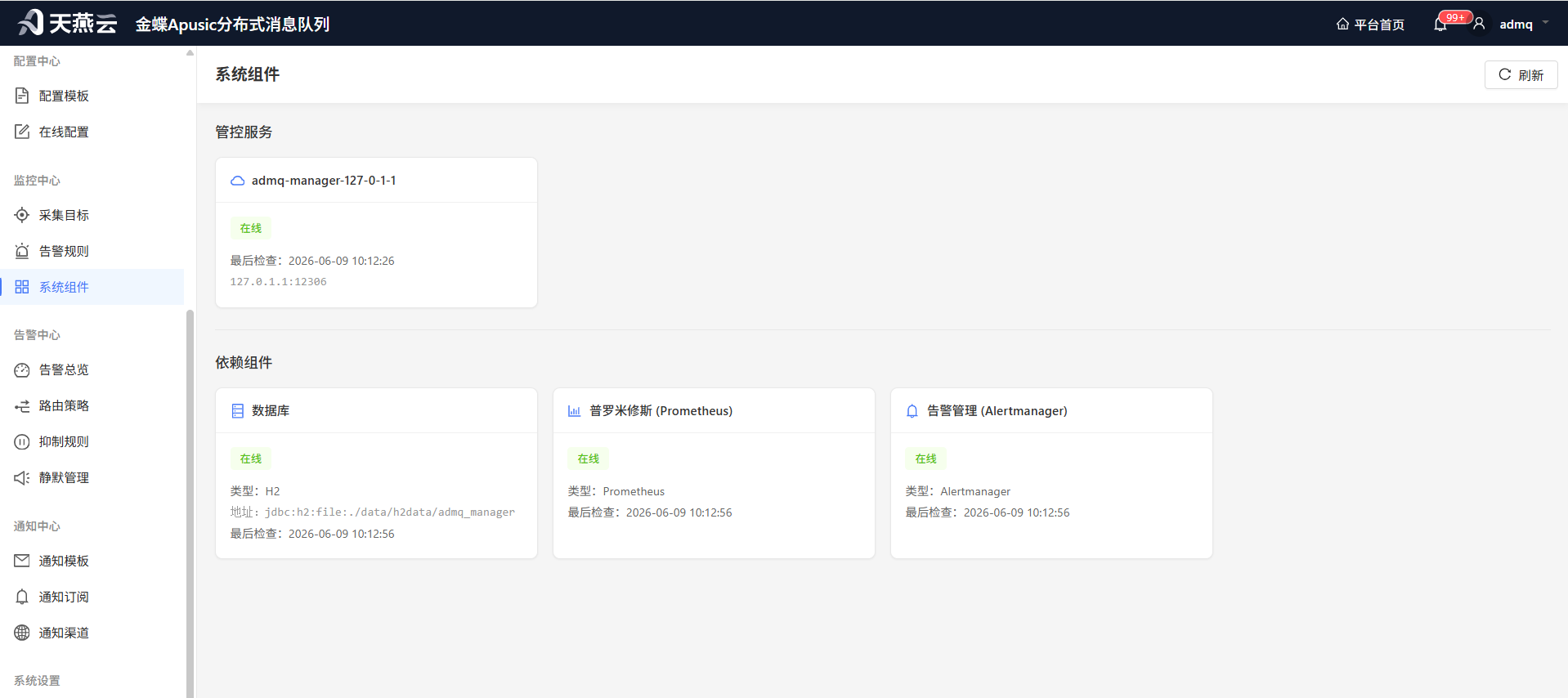Viewport: 1568px width, 698px height.
Task: Click the 在线配置 edit icon
Action: click(x=22, y=132)
